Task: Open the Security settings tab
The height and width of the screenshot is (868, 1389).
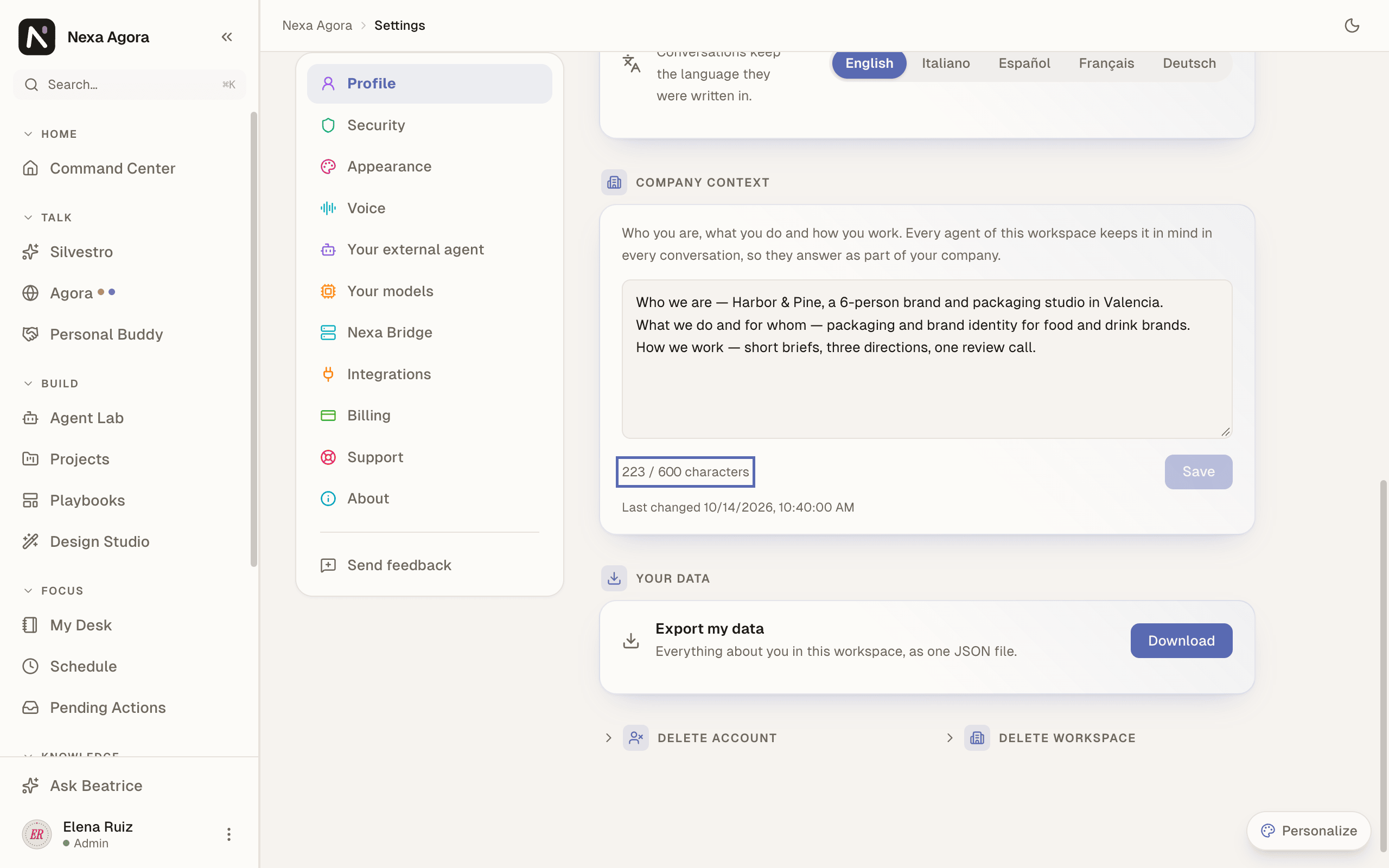Action: (429, 125)
